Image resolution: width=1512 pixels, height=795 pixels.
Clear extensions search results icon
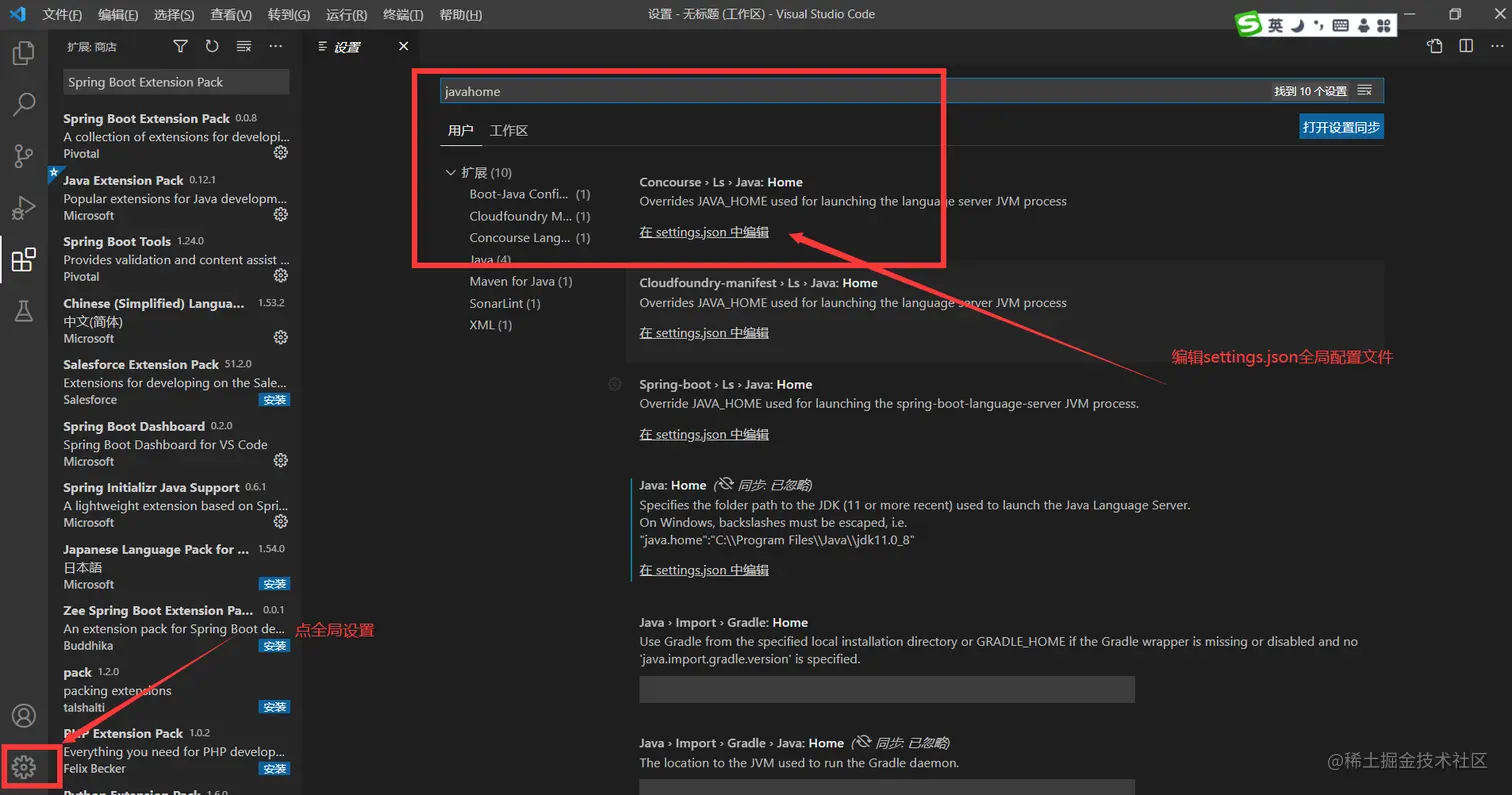tap(244, 47)
